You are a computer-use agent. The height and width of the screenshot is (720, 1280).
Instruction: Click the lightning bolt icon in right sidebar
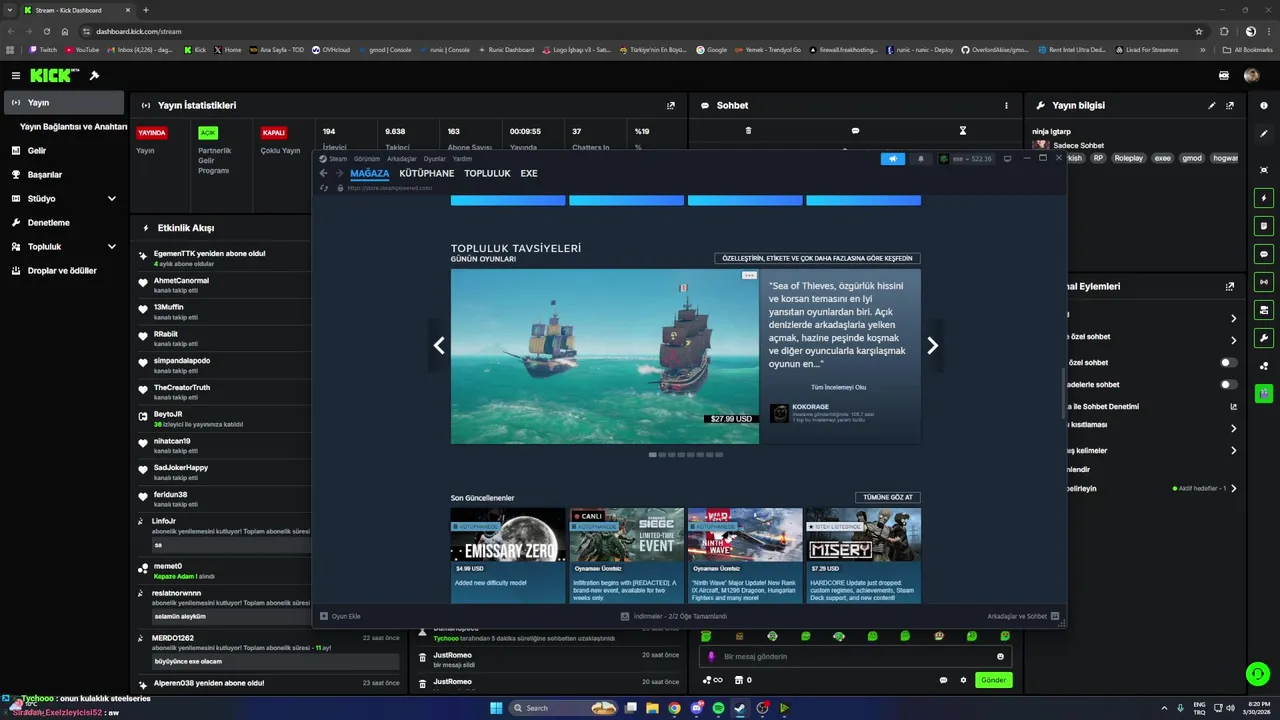tap(1264, 198)
